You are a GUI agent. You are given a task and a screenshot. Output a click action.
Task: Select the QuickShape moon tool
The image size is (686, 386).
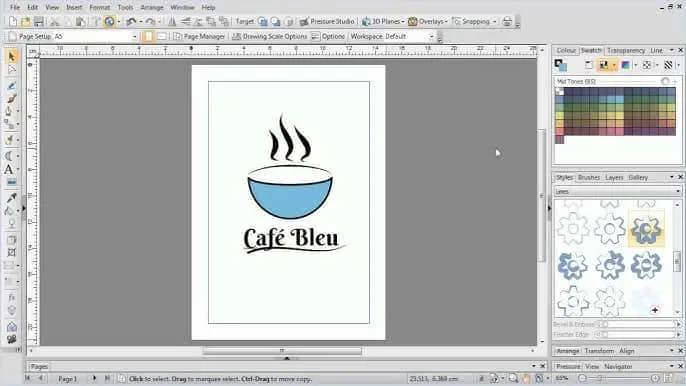tap(9, 156)
